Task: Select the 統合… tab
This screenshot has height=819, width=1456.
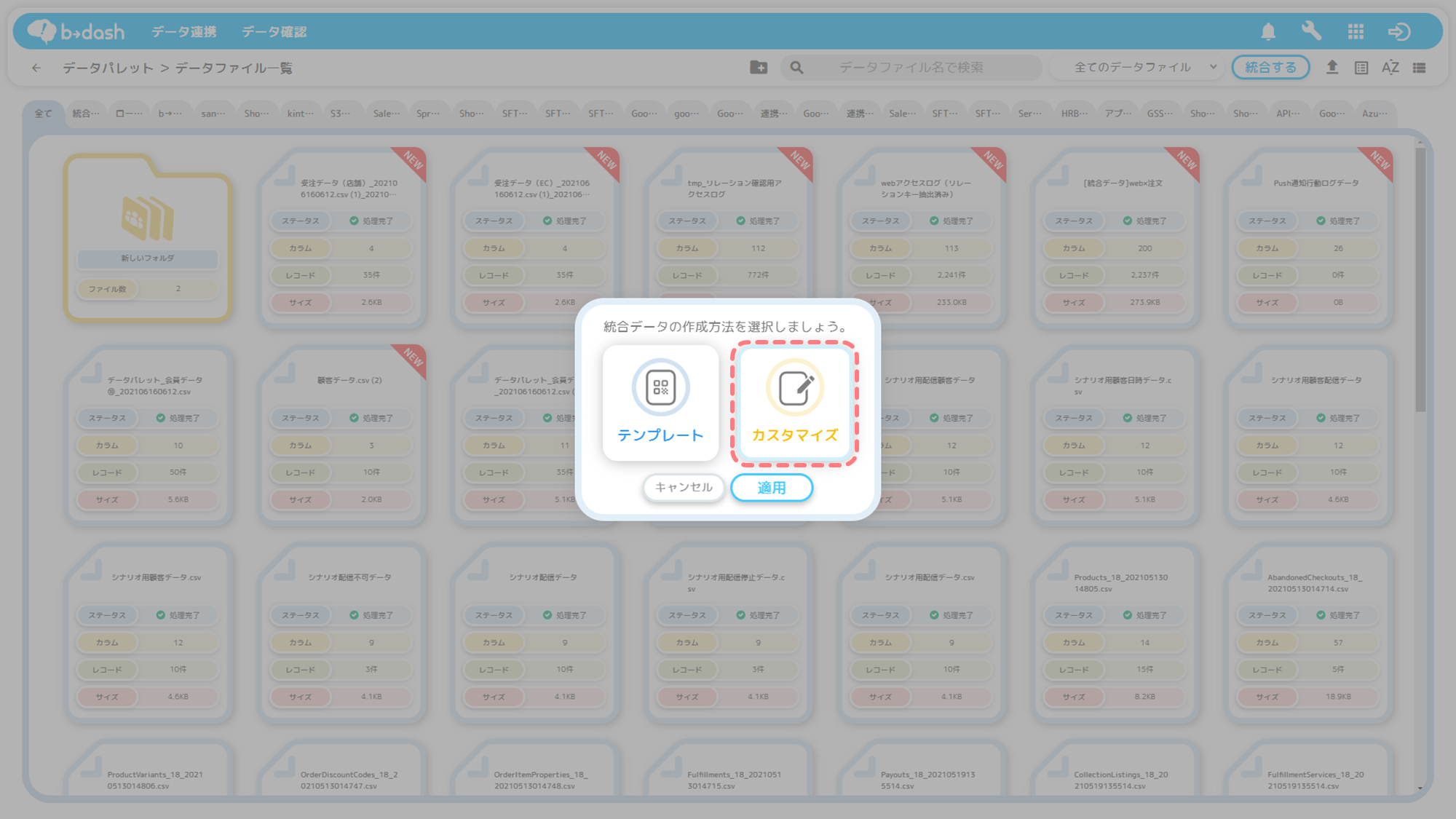Action: [x=86, y=114]
